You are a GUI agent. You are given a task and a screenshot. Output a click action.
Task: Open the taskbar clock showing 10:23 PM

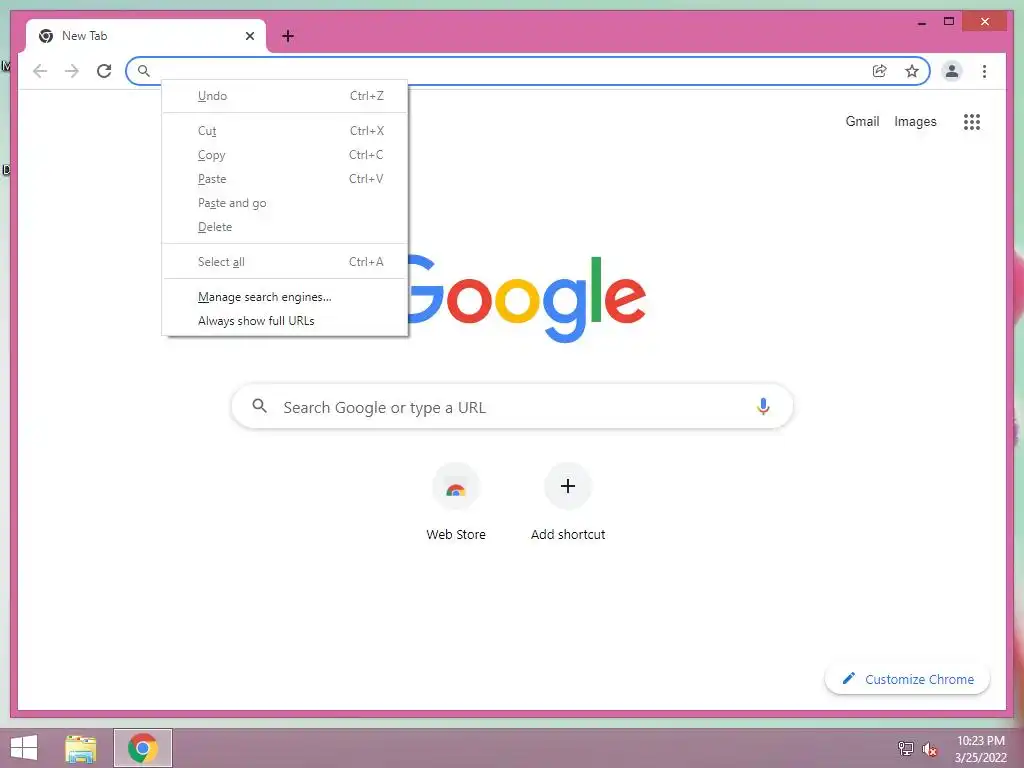[980, 748]
